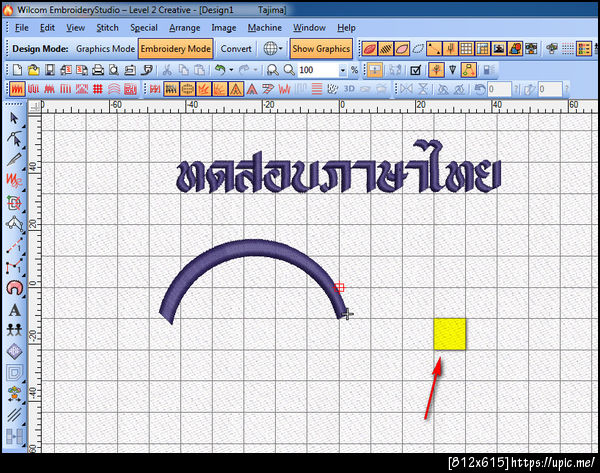
Task: Click the Zoom Box magnifier icon
Action: coord(273,70)
